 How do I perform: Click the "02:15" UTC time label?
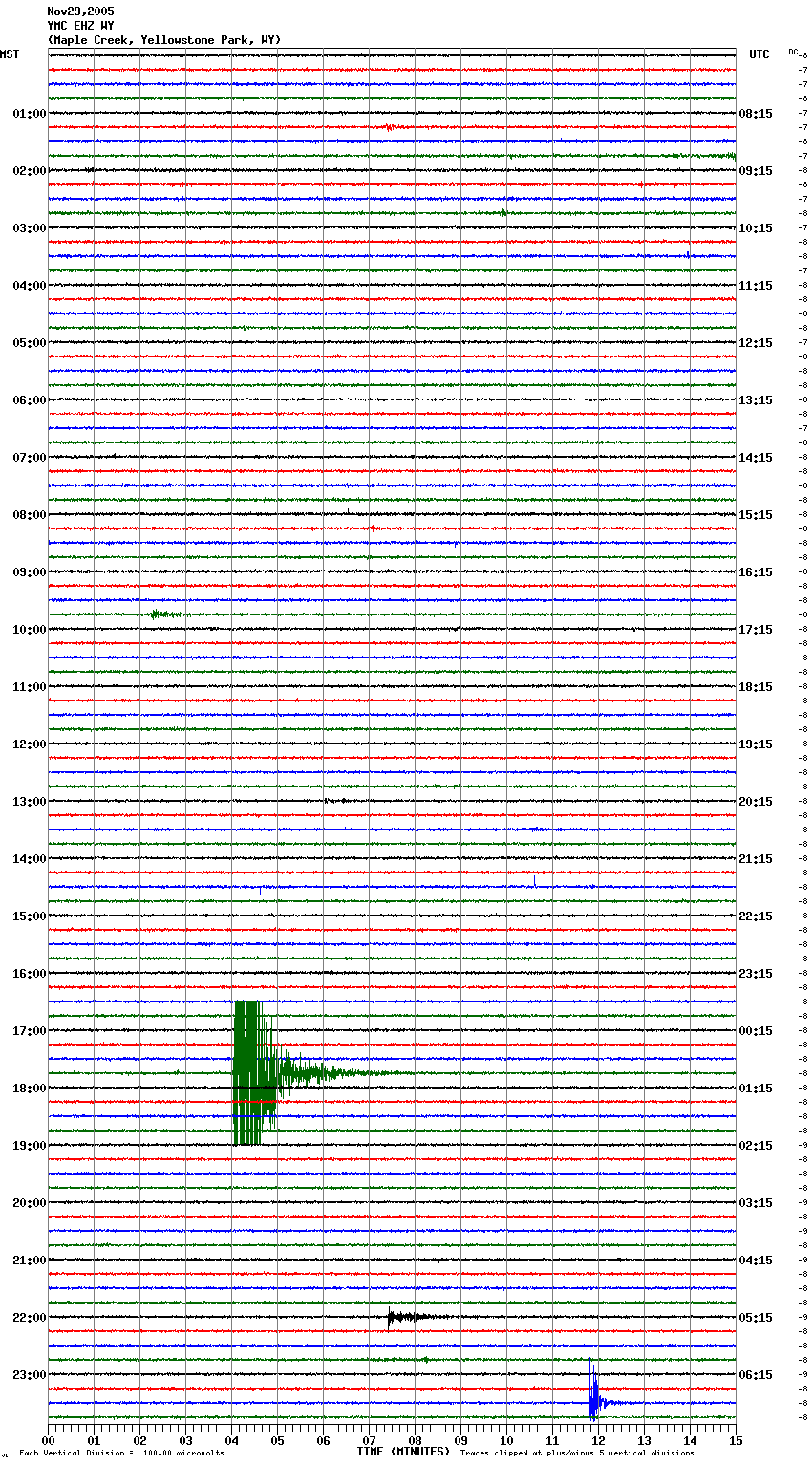point(756,1146)
